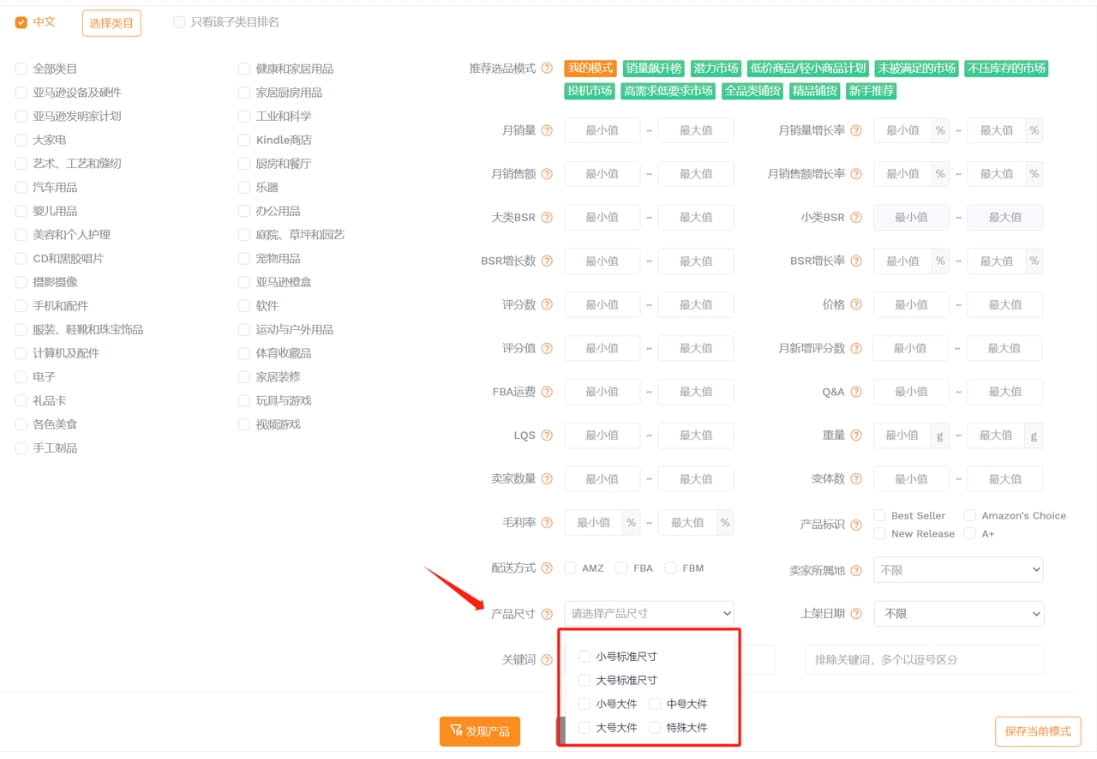Tick the 宠物用品 category checkbox

(244, 259)
